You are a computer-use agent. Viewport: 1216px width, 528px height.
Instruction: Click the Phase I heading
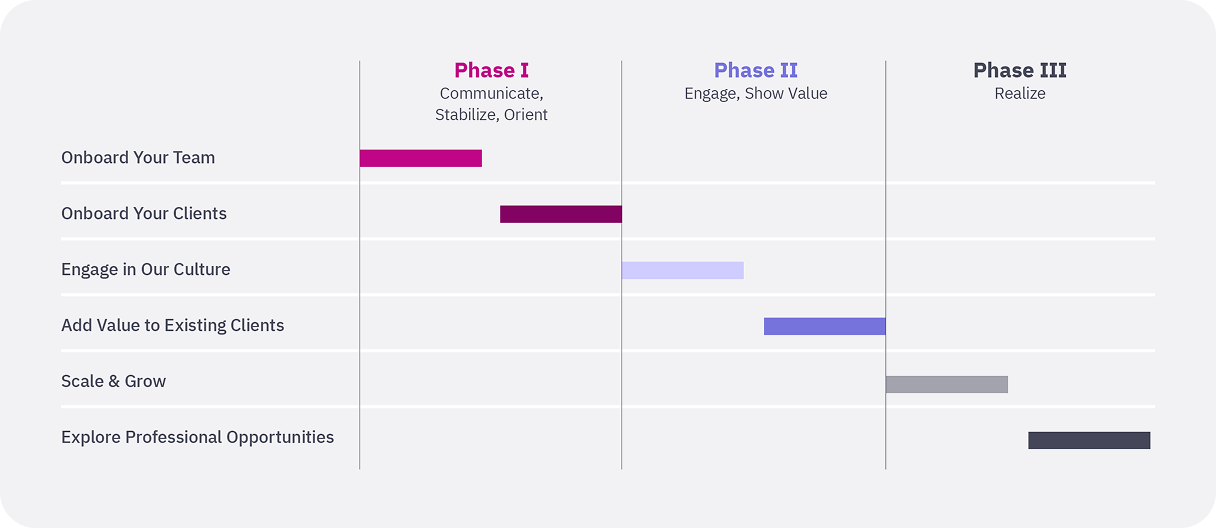[491, 70]
